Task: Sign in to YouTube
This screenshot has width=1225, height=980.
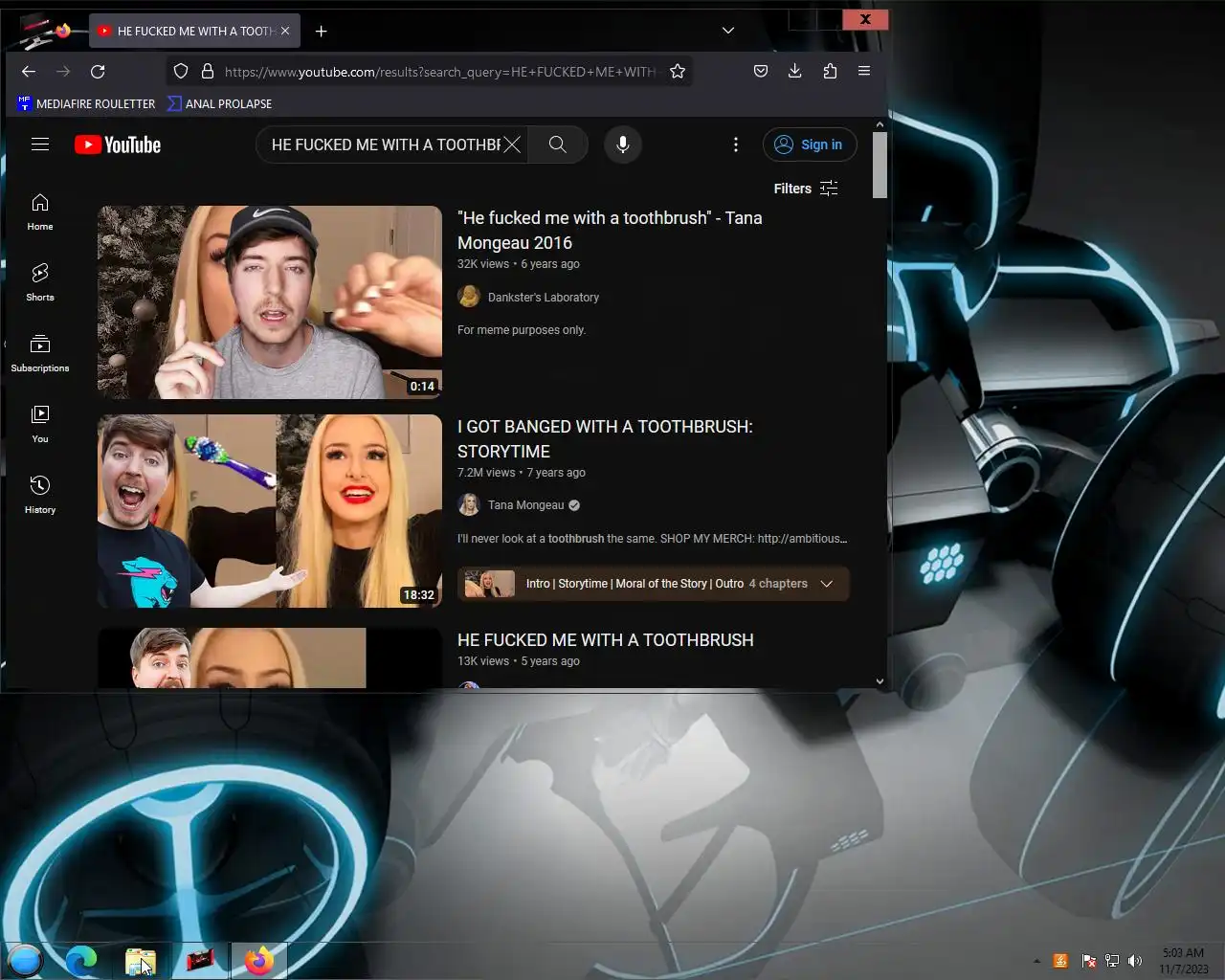Action: point(810,145)
